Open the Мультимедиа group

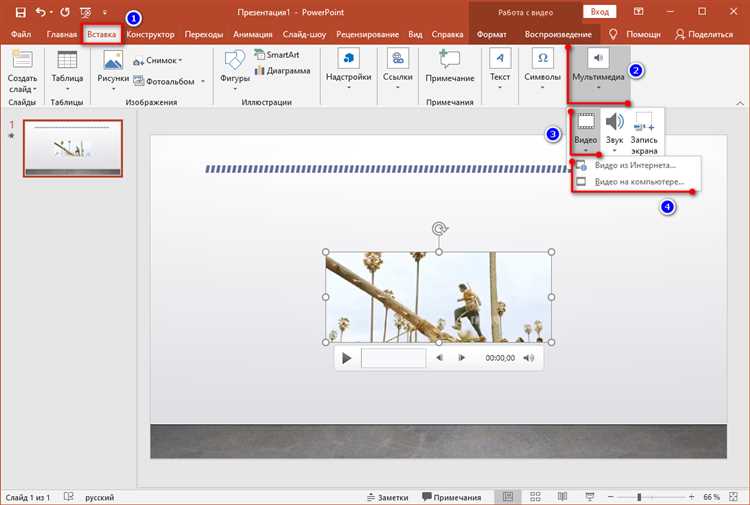pos(598,70)
